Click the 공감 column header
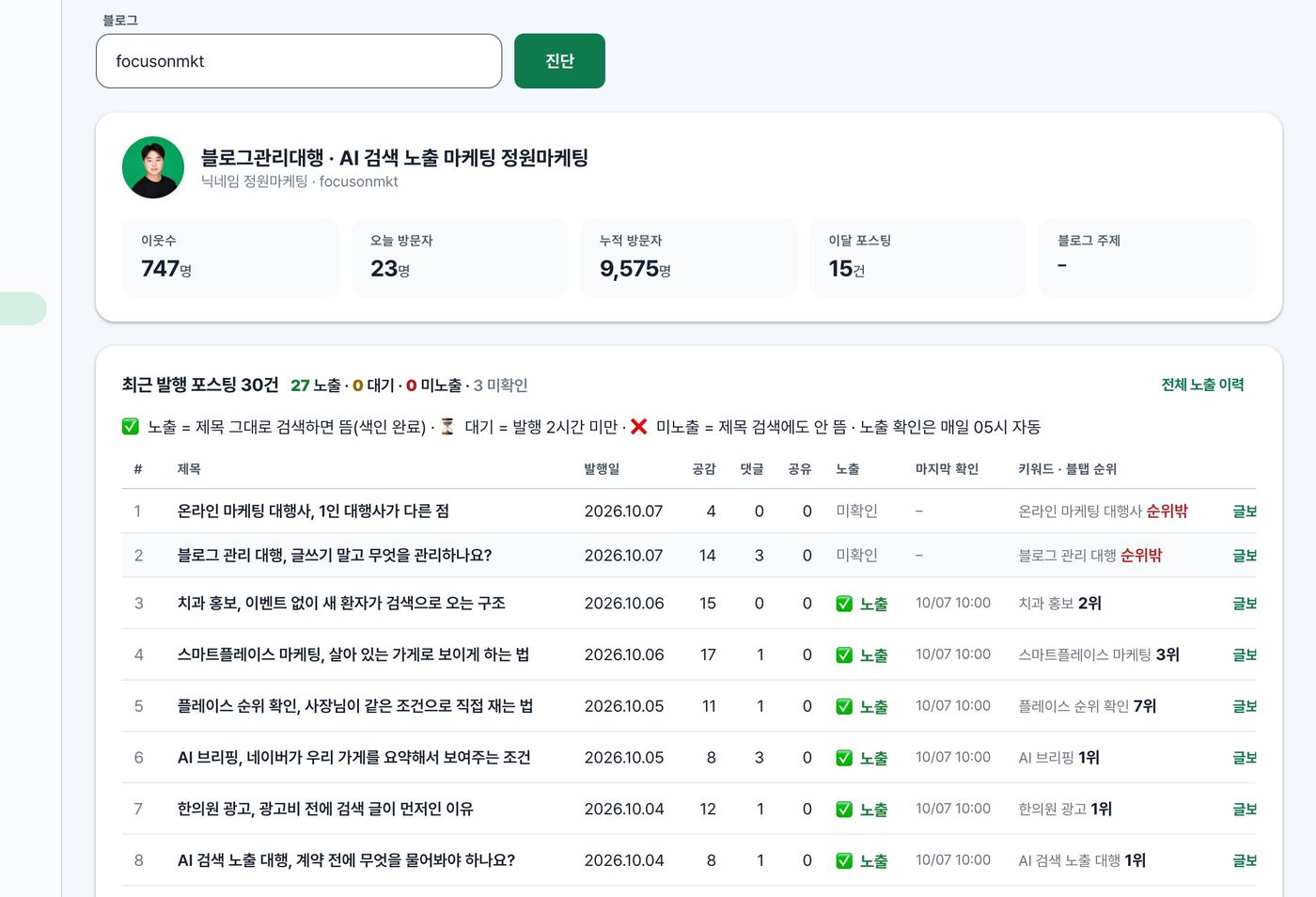This screenshot has width=1316, height=897. (704, 469)
